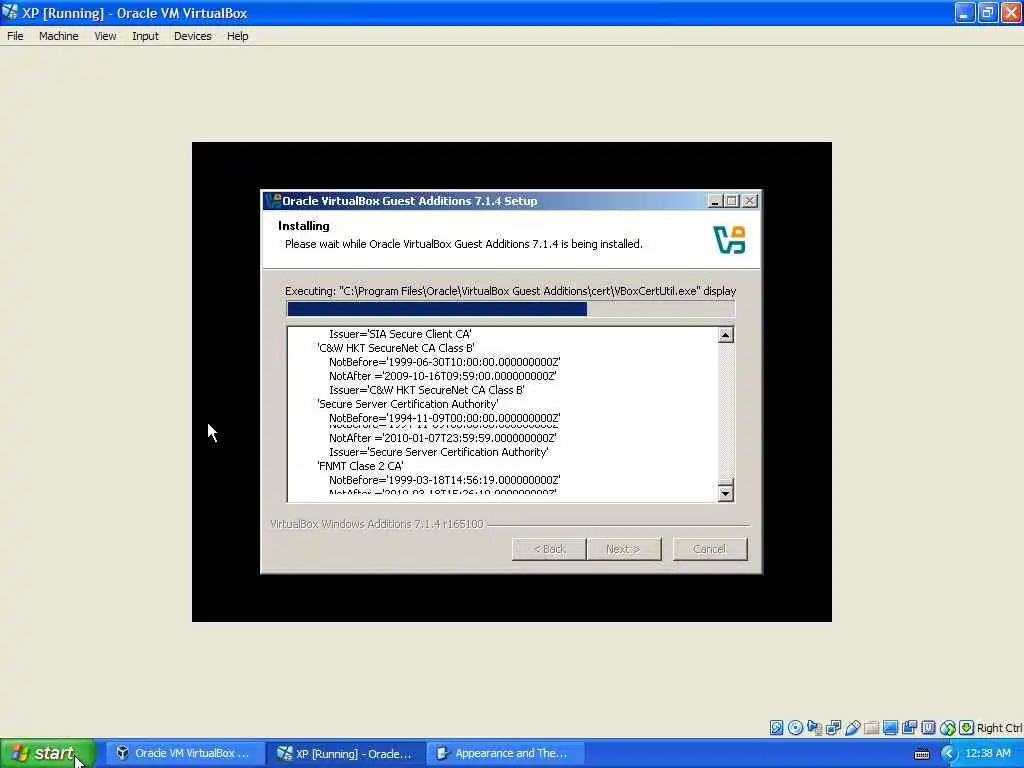Viewport: 1024px width, 768px height.
Task: Click the log list vertical scrollbar track
Action: (726, 411)
